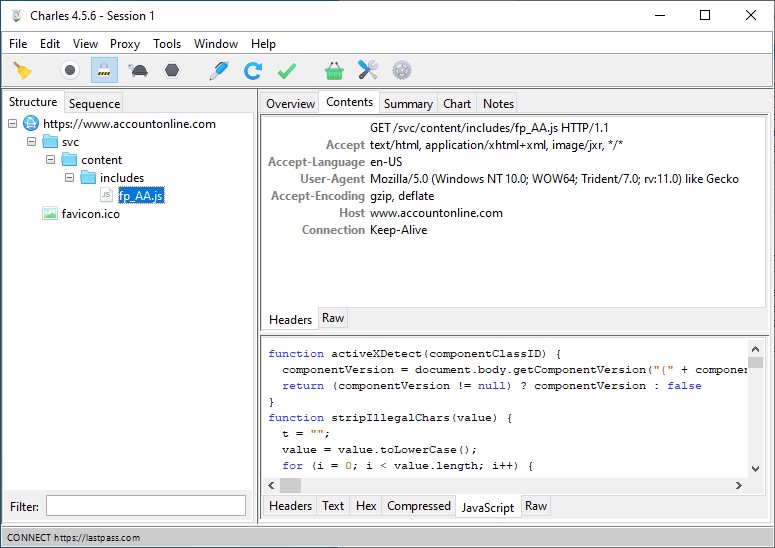Select favicon.ico in the tree
The height and width of the screenshot is (548, 775).
click(x=89, y=214)
